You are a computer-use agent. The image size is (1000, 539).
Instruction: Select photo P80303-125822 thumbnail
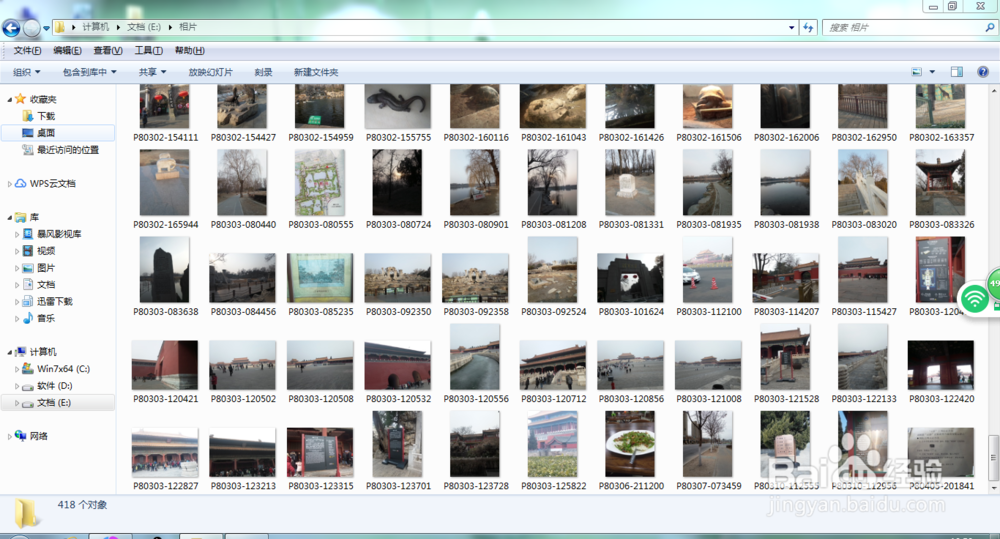pos(553,444)
